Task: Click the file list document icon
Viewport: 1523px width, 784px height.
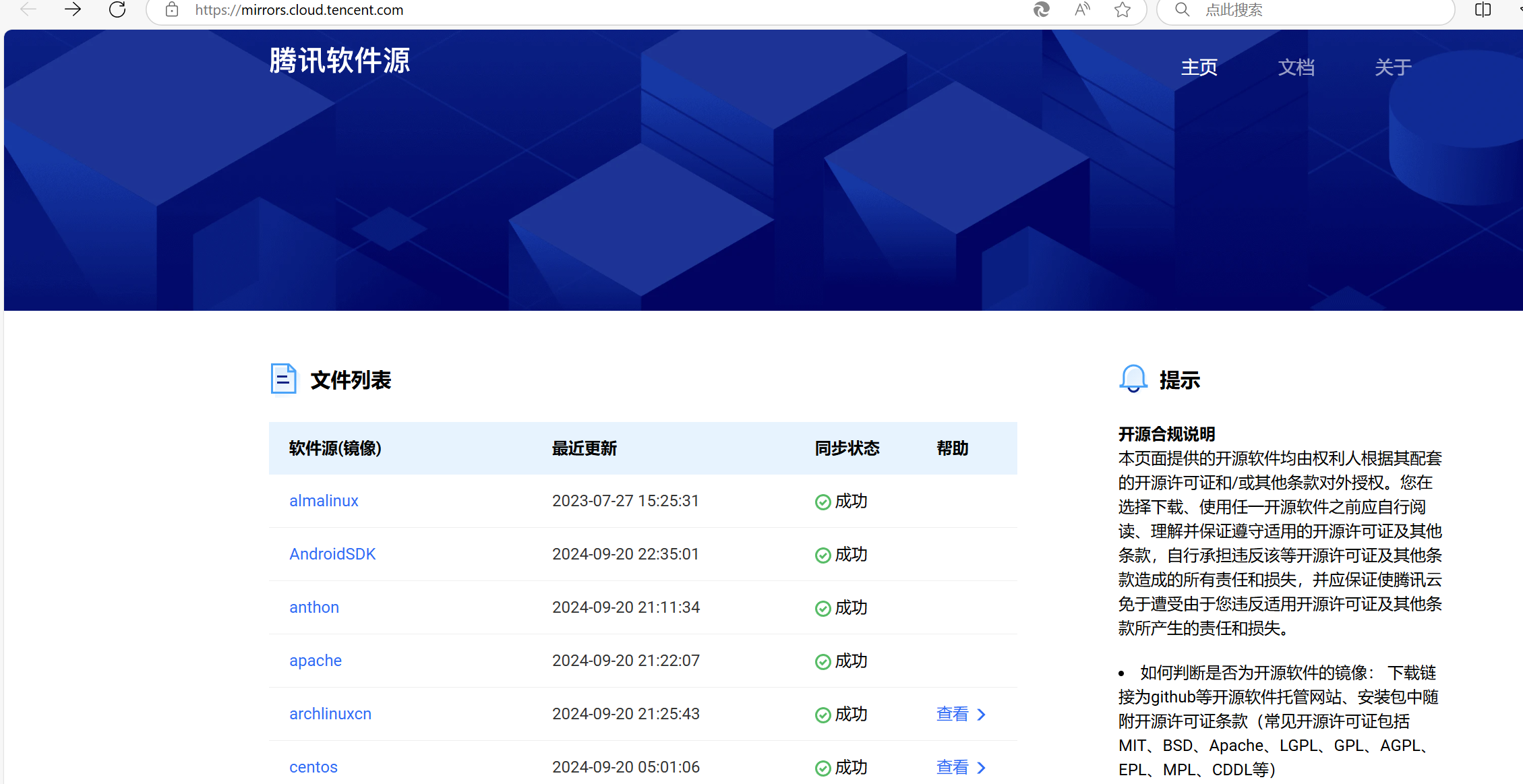Action: pyautogui.click(x=283, y=379)
